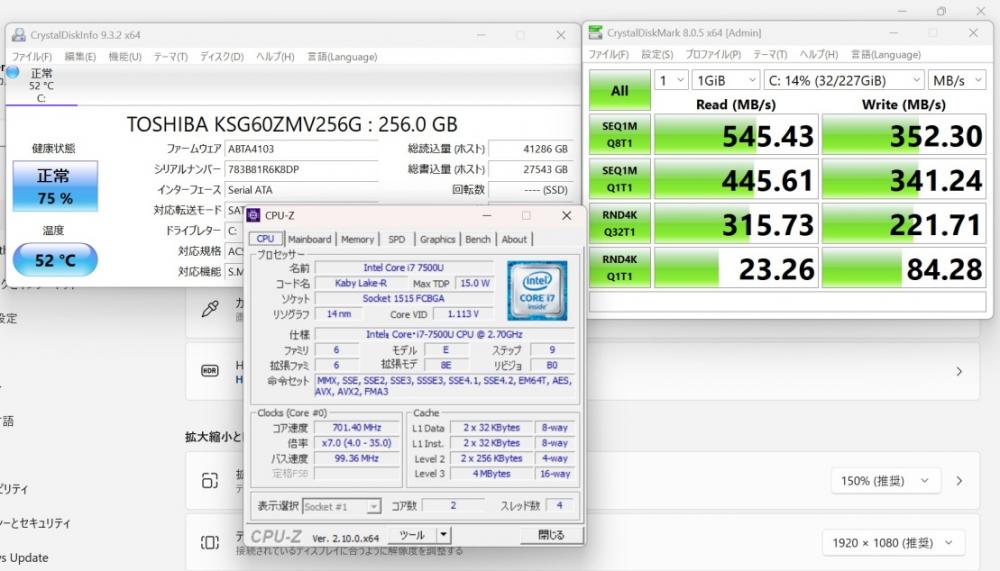This screenshot has height=571, width=1000.
Task: Click the SEQ1M Q8T1 read result 545.43
Action: point(736,135)
